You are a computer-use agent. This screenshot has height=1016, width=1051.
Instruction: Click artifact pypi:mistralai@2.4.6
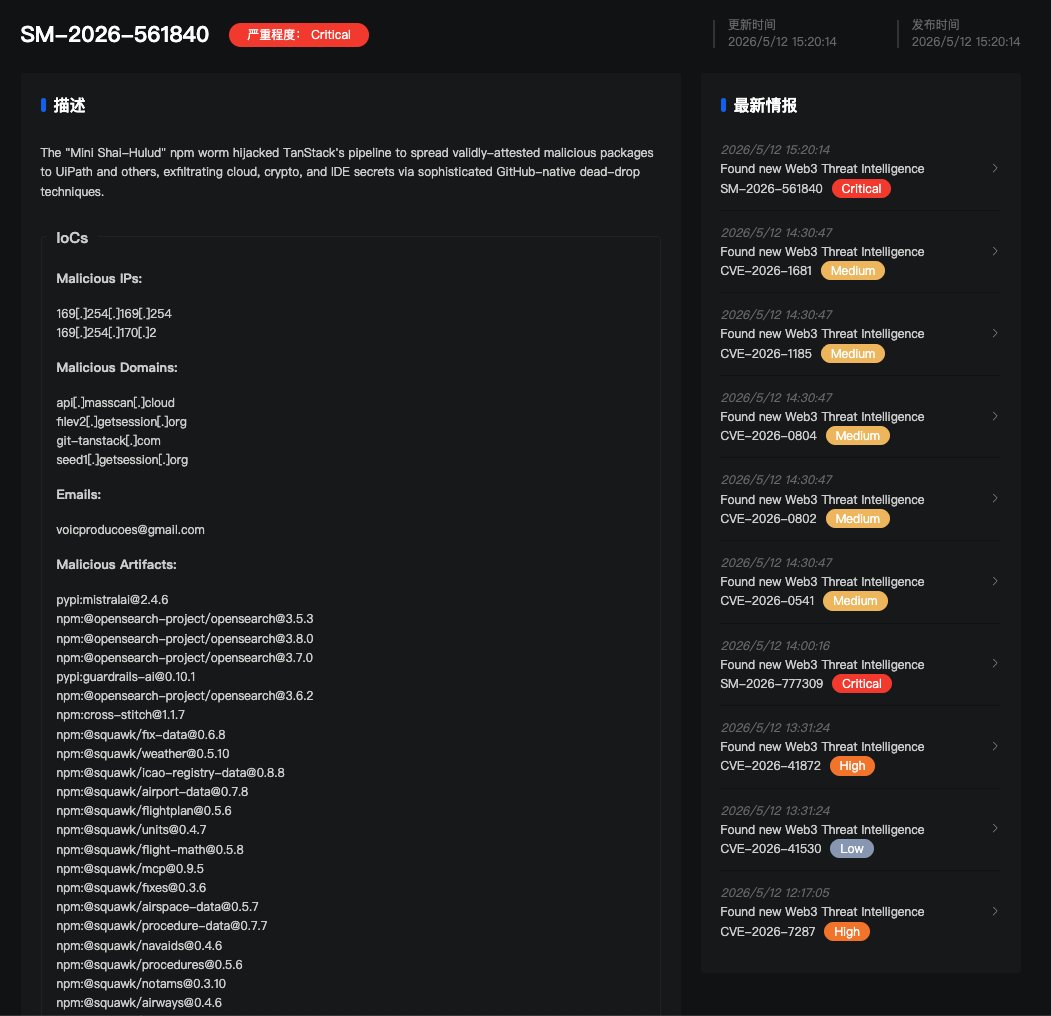[113, 600]
